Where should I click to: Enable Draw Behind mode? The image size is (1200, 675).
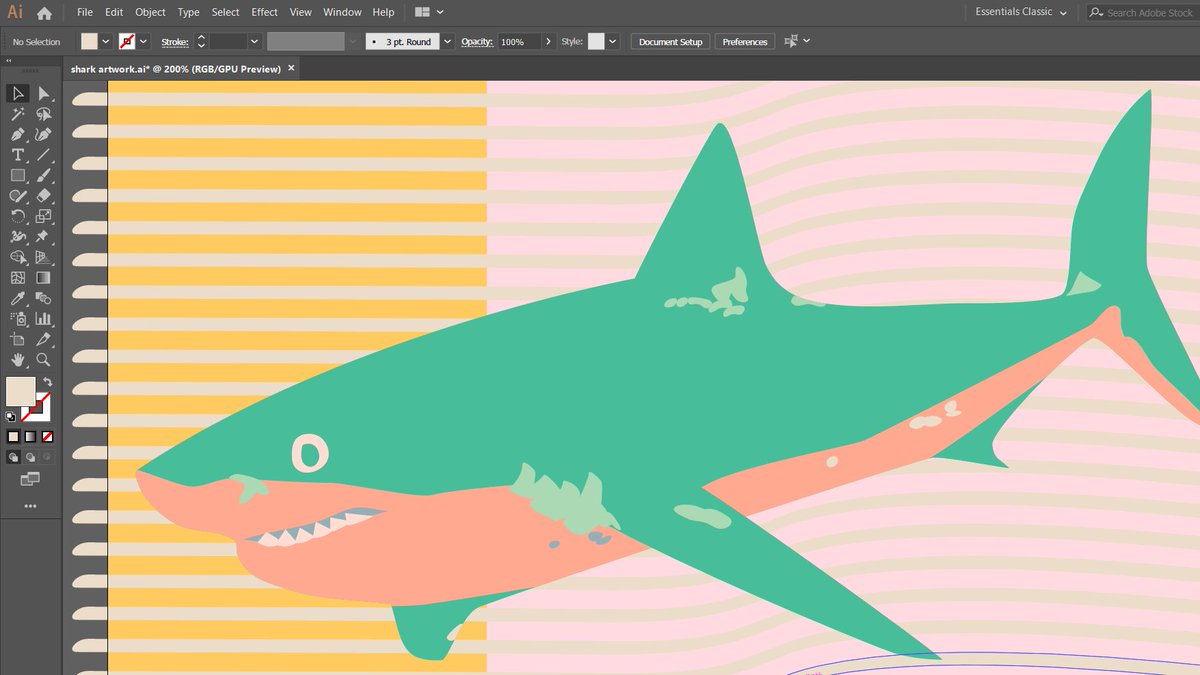(30, 457)
